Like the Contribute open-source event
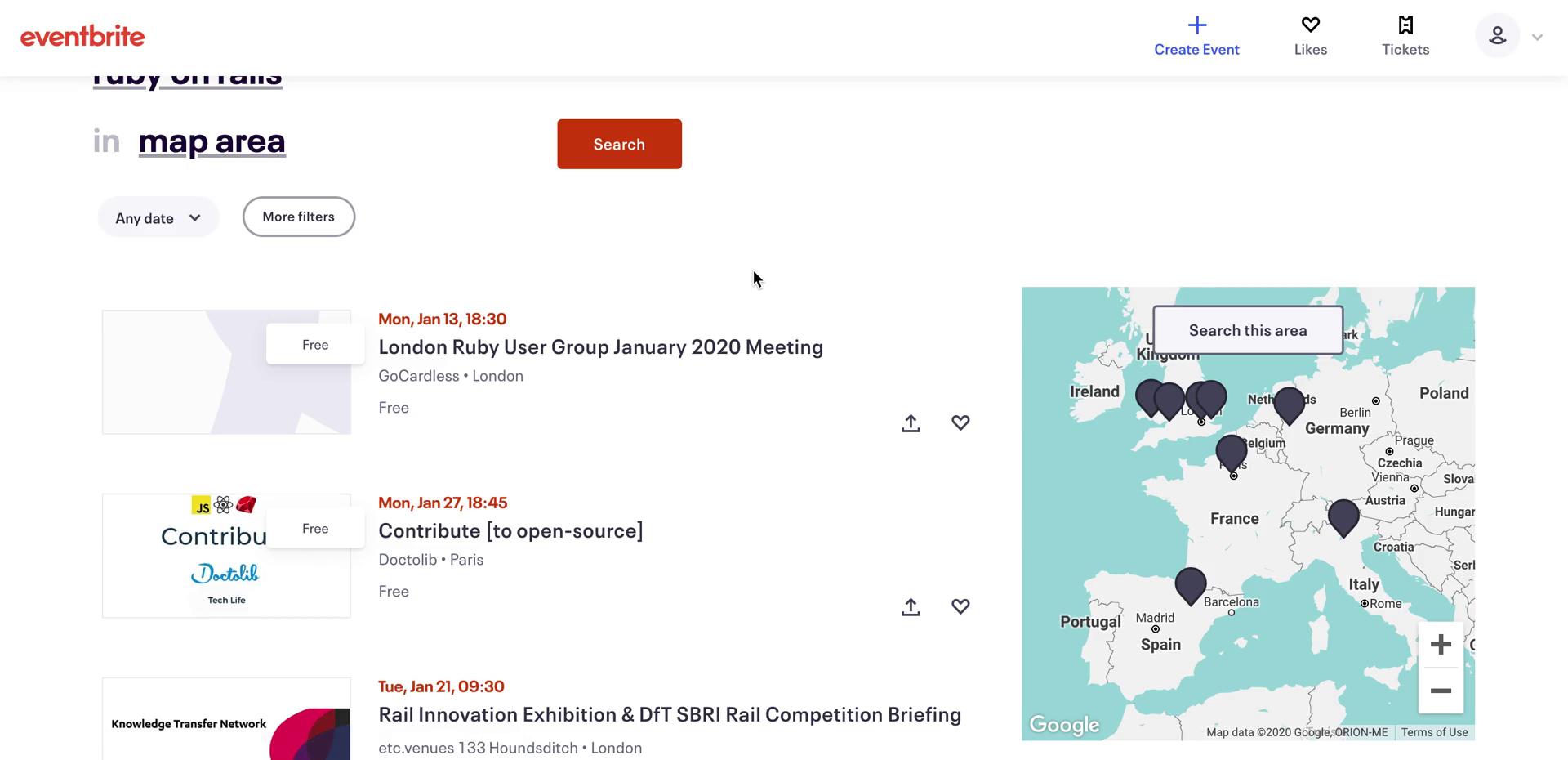 pyautogui.click(x=960, y=606)
